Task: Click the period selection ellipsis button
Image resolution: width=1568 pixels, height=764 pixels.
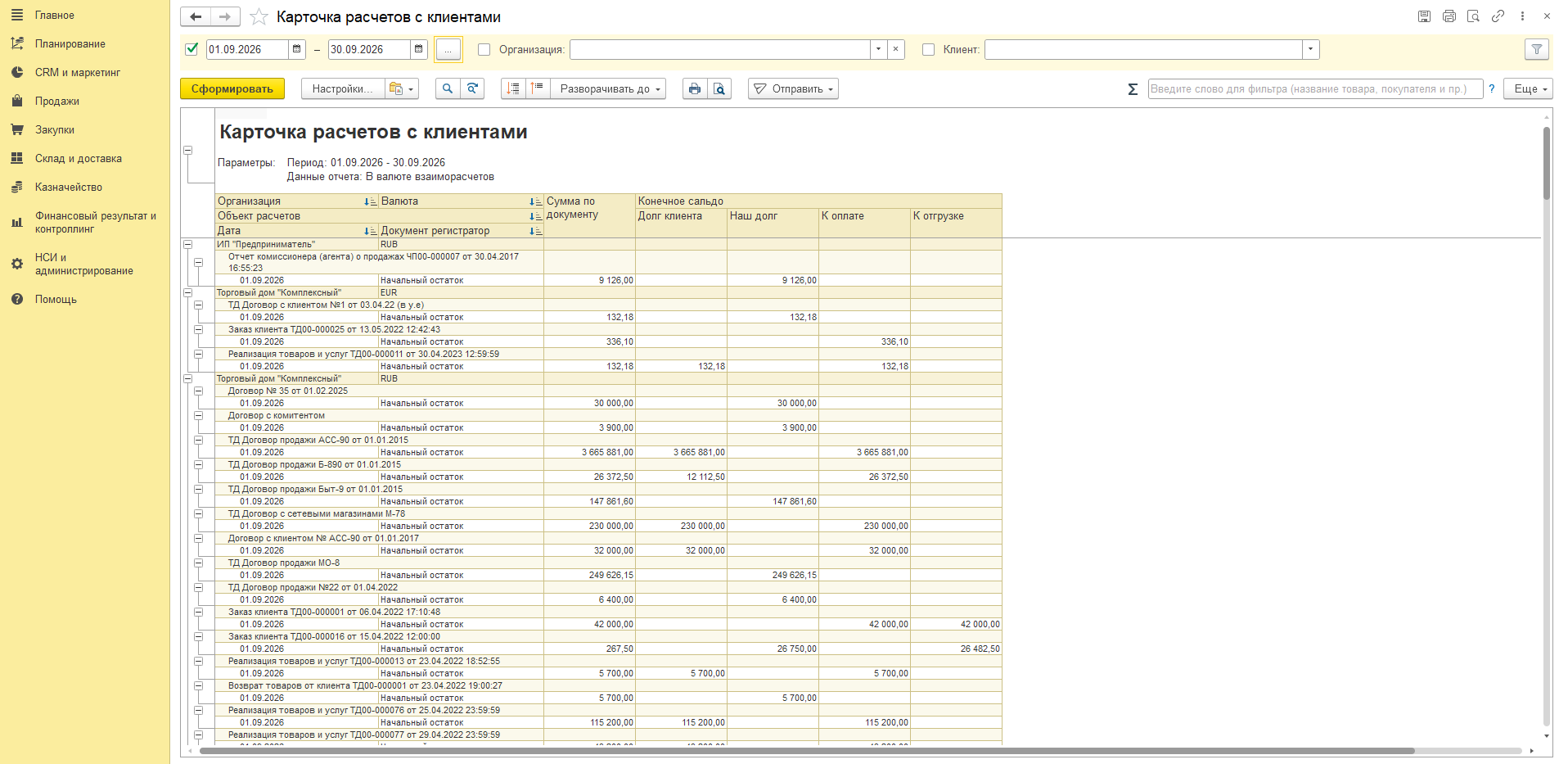Action: (x=448, y=49)
